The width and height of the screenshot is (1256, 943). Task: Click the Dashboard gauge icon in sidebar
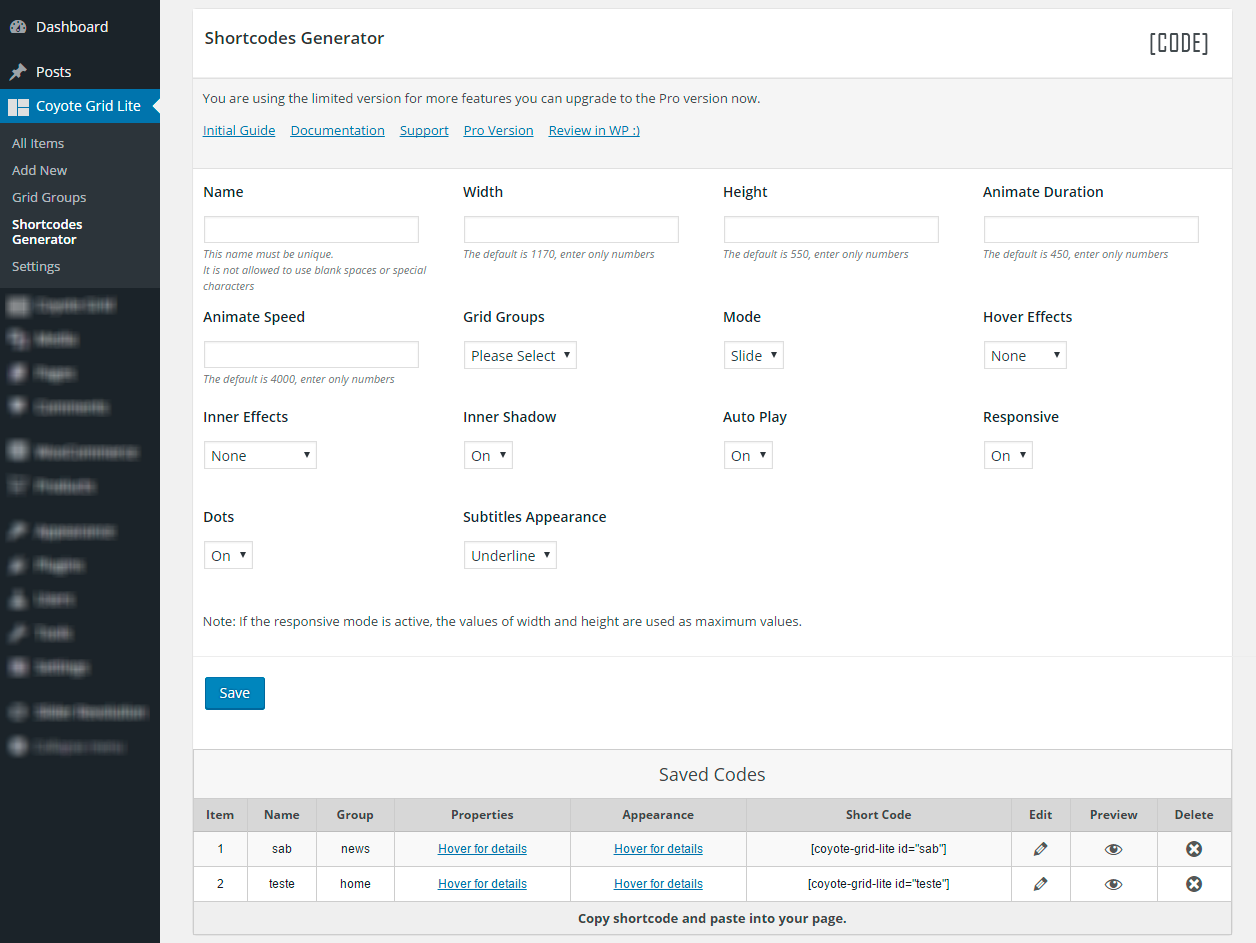click(x=18, y=27)
